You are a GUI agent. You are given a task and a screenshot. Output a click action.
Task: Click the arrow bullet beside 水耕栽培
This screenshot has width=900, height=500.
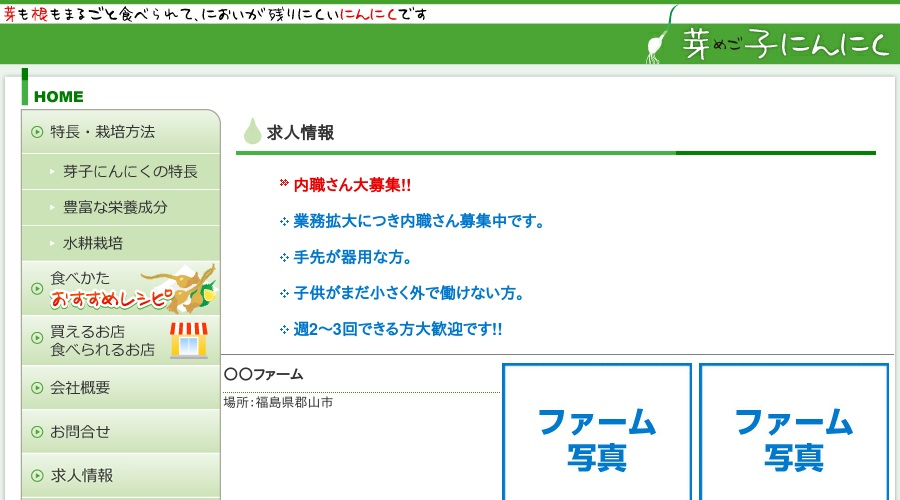coord(52,243)
